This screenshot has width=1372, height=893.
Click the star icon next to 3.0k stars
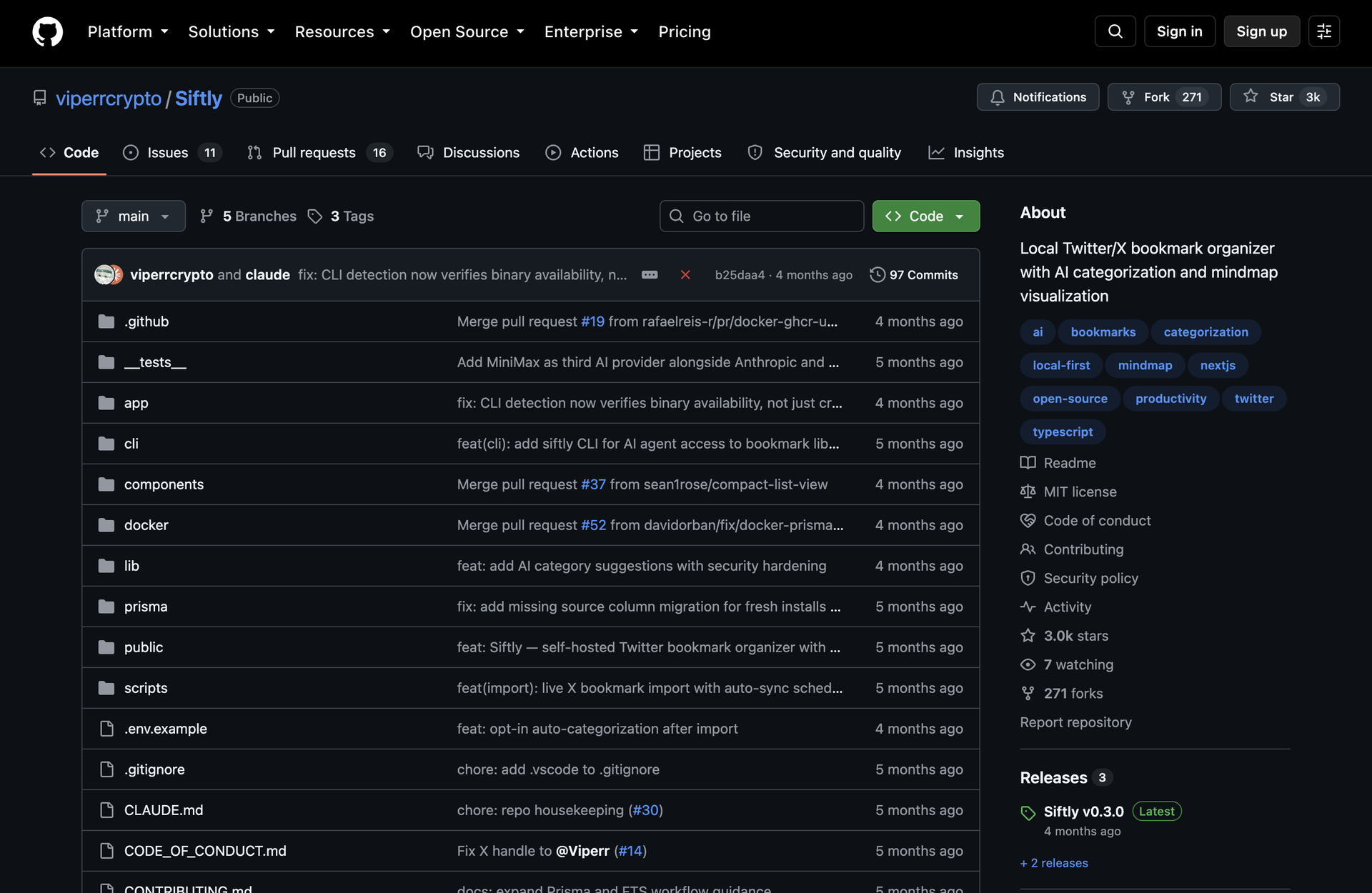tap(1028, 636)
